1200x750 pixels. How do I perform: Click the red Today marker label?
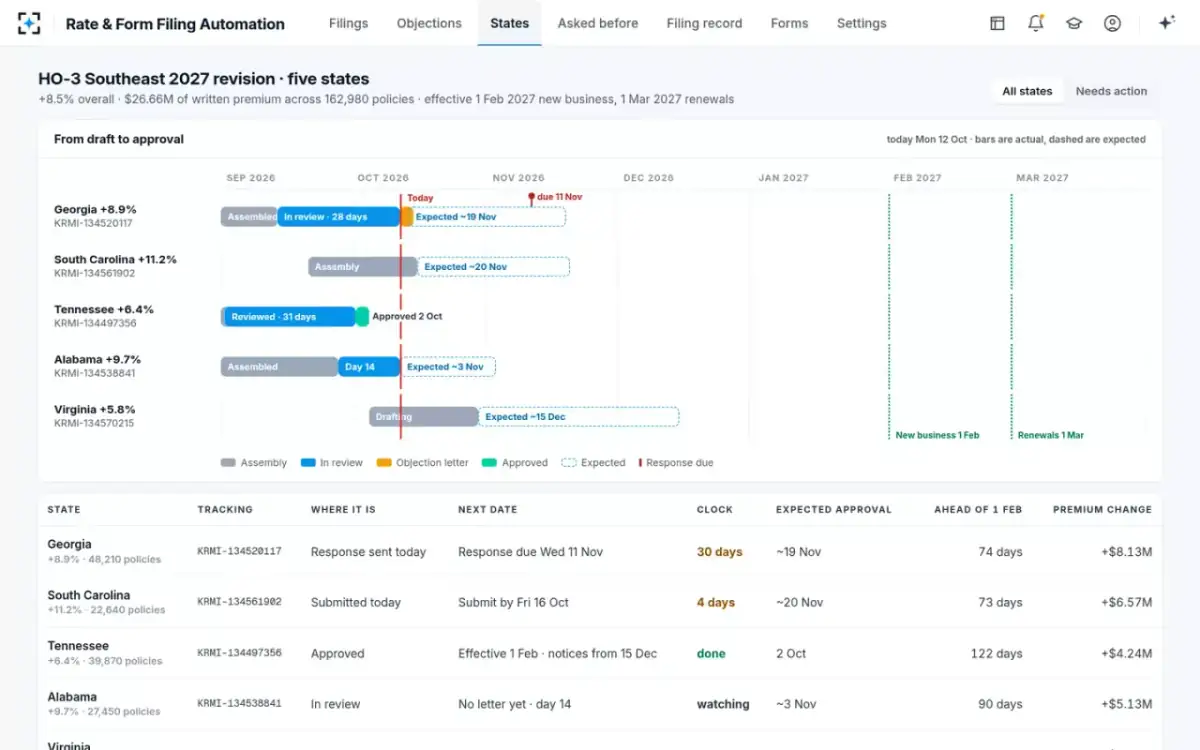point(420,198)
